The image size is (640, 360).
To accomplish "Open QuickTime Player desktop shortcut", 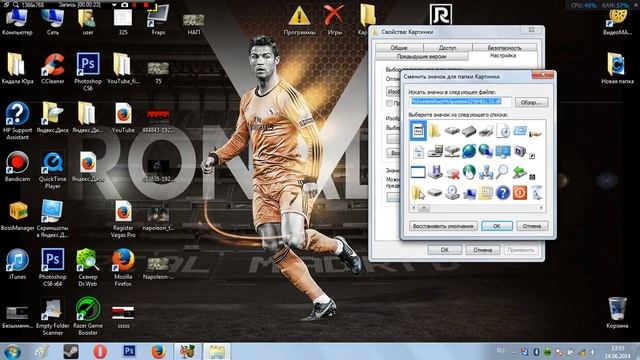I will (53, 170).
